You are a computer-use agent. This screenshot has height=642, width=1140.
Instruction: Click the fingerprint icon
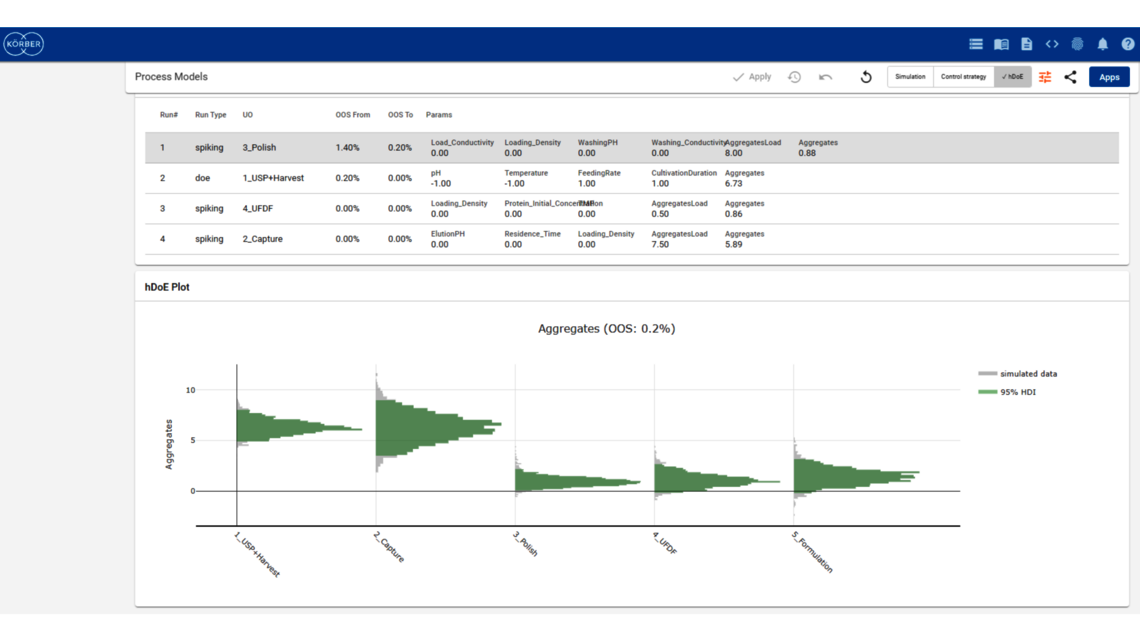[1077, 44]
